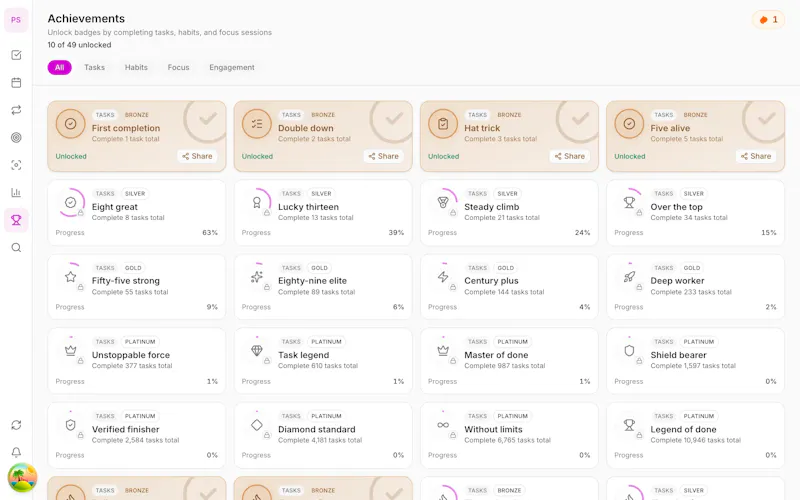Click the Over the top 15% value
The height and width of the screenshot is (500, 800).
click(769, 233)
